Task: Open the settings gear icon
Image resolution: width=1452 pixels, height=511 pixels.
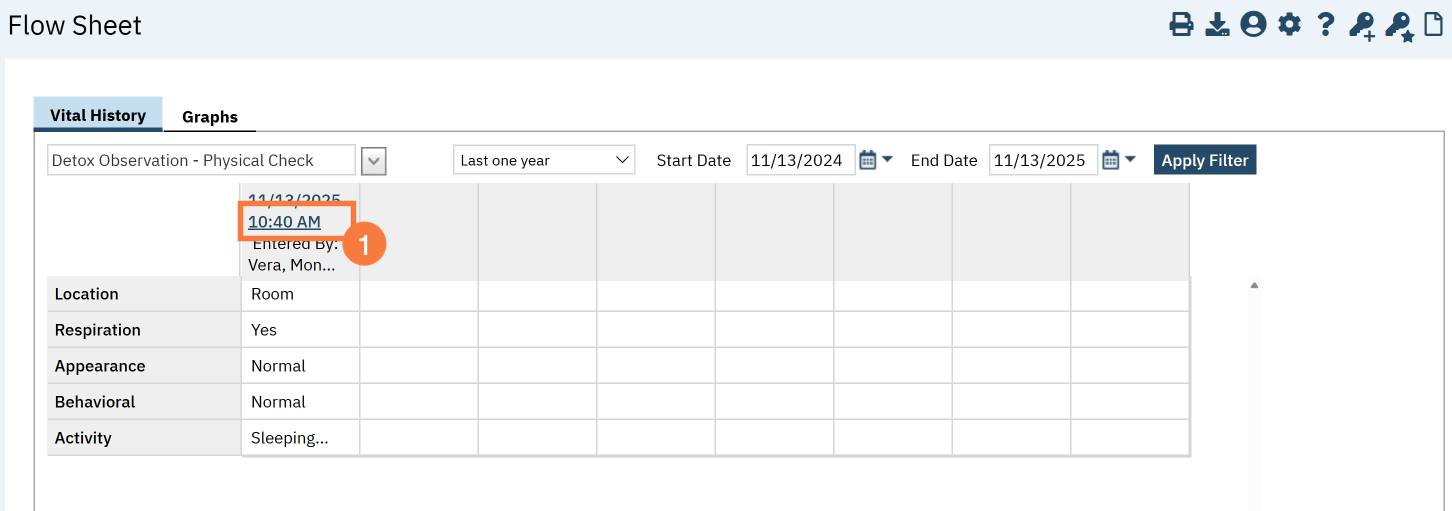Action: pyautogui.click(x=1289, y=25)
